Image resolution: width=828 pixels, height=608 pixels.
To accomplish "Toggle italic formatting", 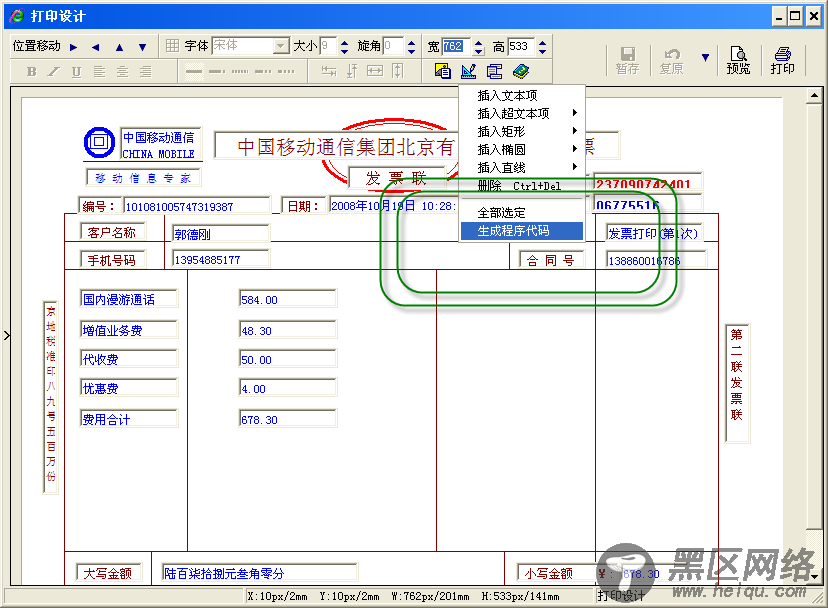I will pyautogui.click(x=54, y=71).
